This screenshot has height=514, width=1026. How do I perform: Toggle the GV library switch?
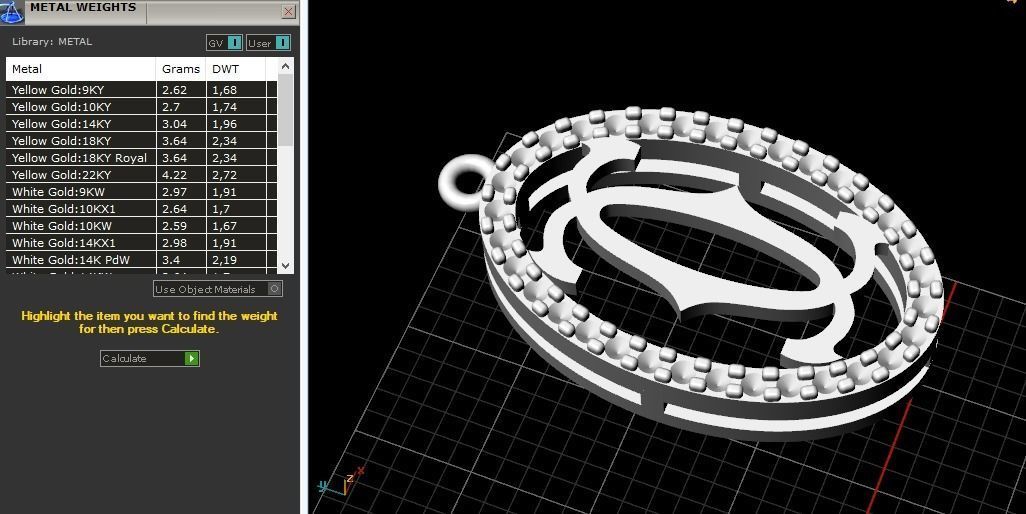point(224,43)
